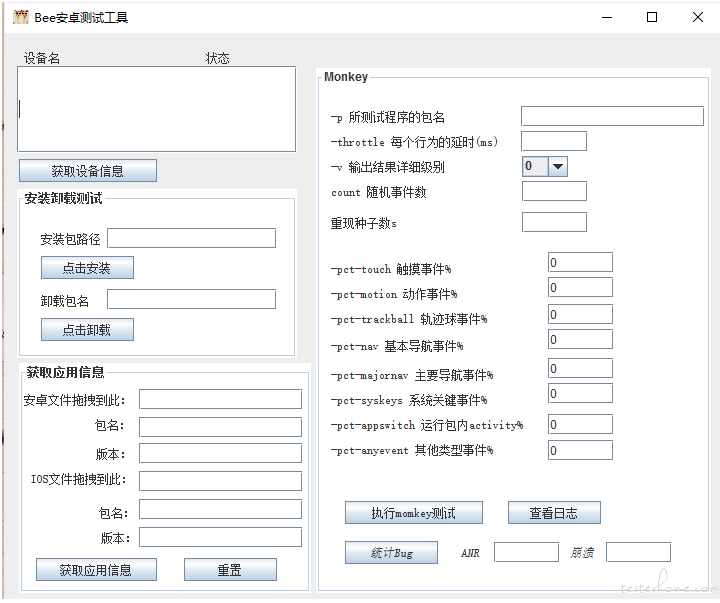The height and width of the screenshot is (603, 720).
Task: Click the 崩溃 count field
Action: (x=638, y=552)
